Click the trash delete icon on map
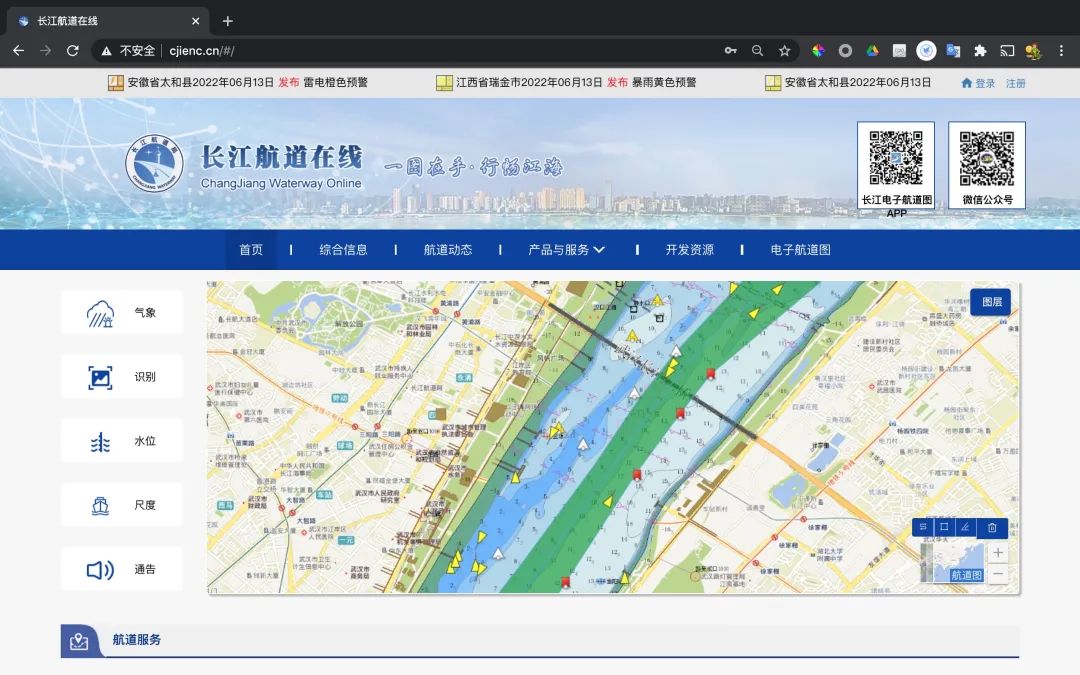 click(x=992, y=527)
